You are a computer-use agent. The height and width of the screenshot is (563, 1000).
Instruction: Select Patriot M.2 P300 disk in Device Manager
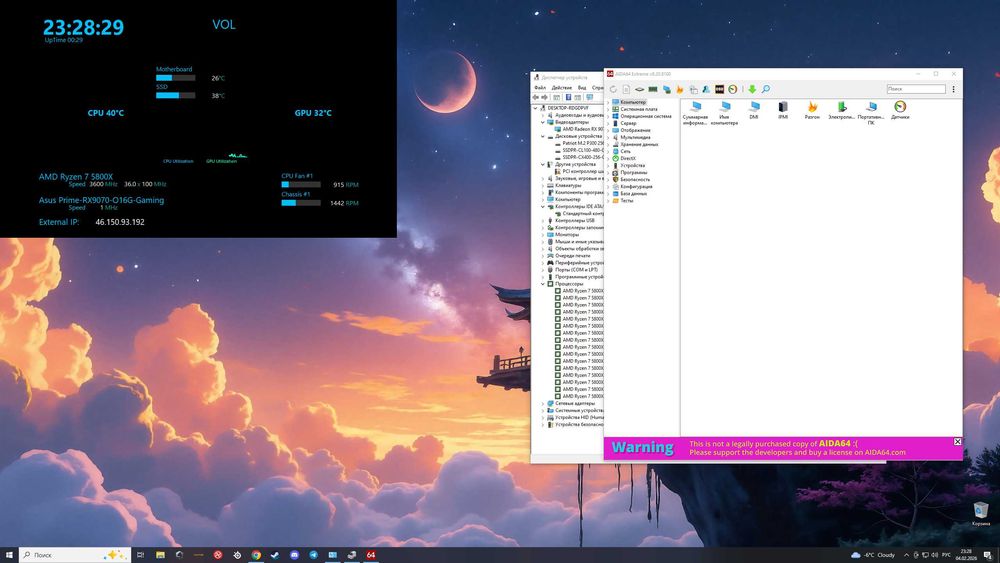(582, 143)
